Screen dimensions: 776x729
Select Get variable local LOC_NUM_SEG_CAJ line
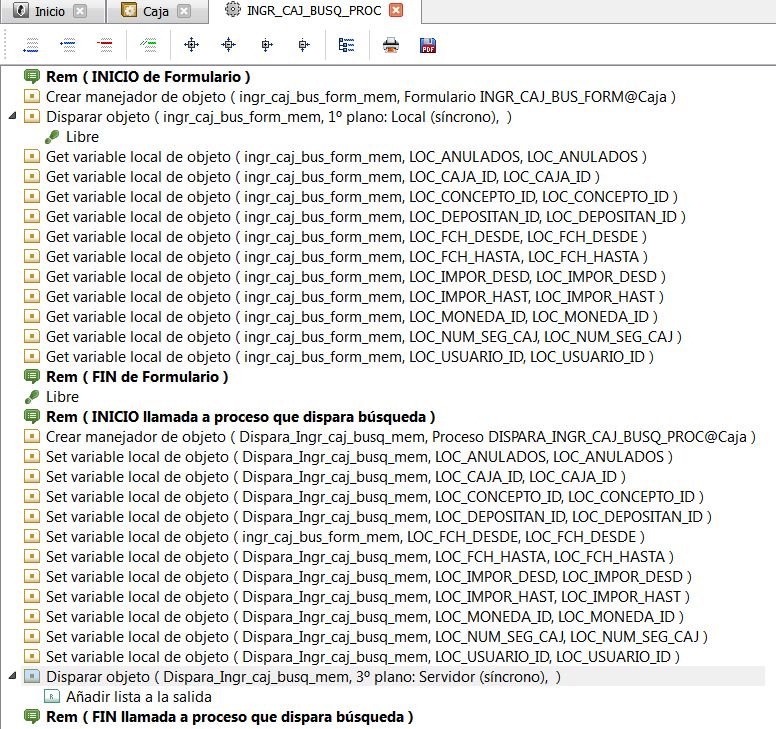click(x=364, y=337)
